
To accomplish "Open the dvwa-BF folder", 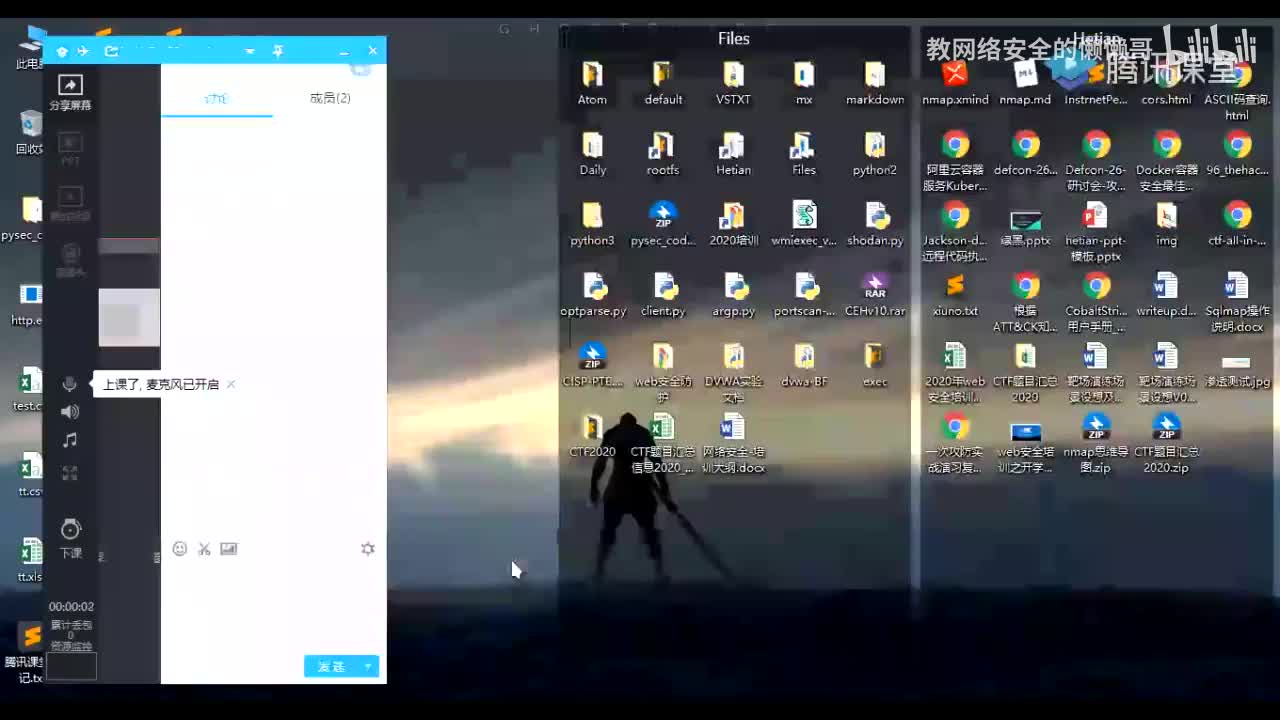I will (x=804, y=366).
